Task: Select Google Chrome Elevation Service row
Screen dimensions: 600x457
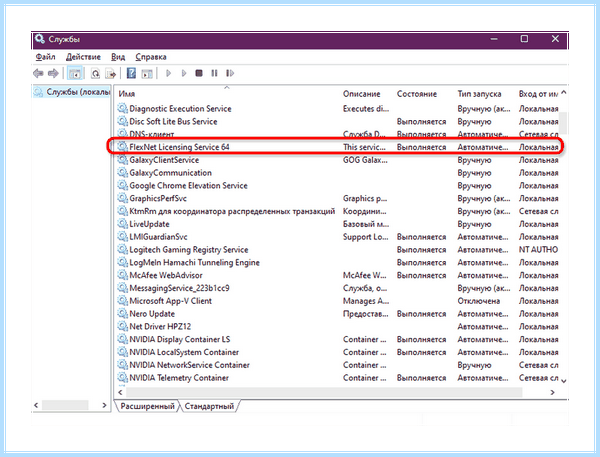Action: click(338, 186)
